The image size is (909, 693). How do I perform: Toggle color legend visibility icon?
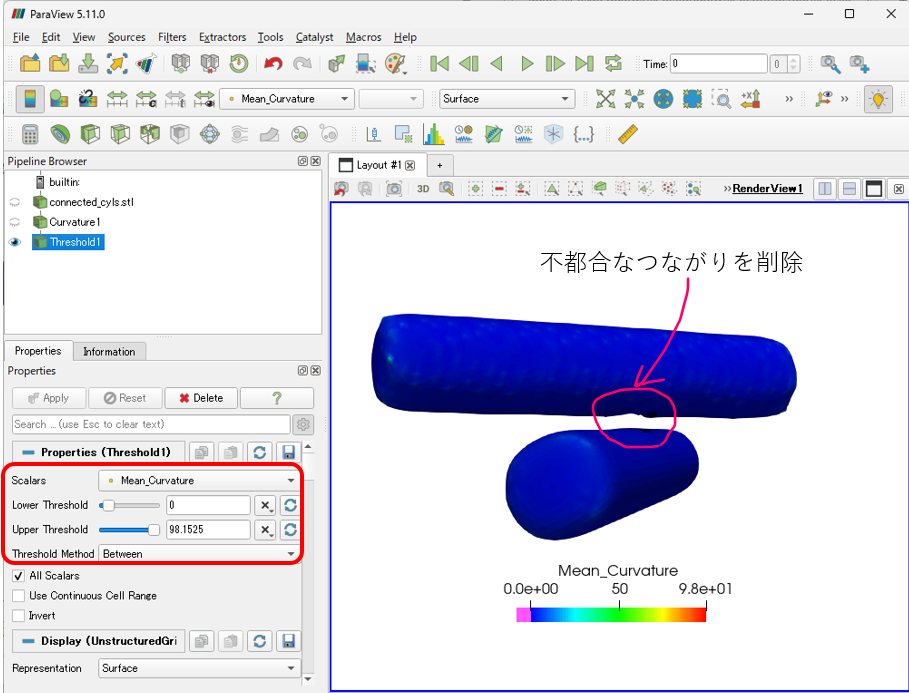pyautogui.click(x=30, y=99)
